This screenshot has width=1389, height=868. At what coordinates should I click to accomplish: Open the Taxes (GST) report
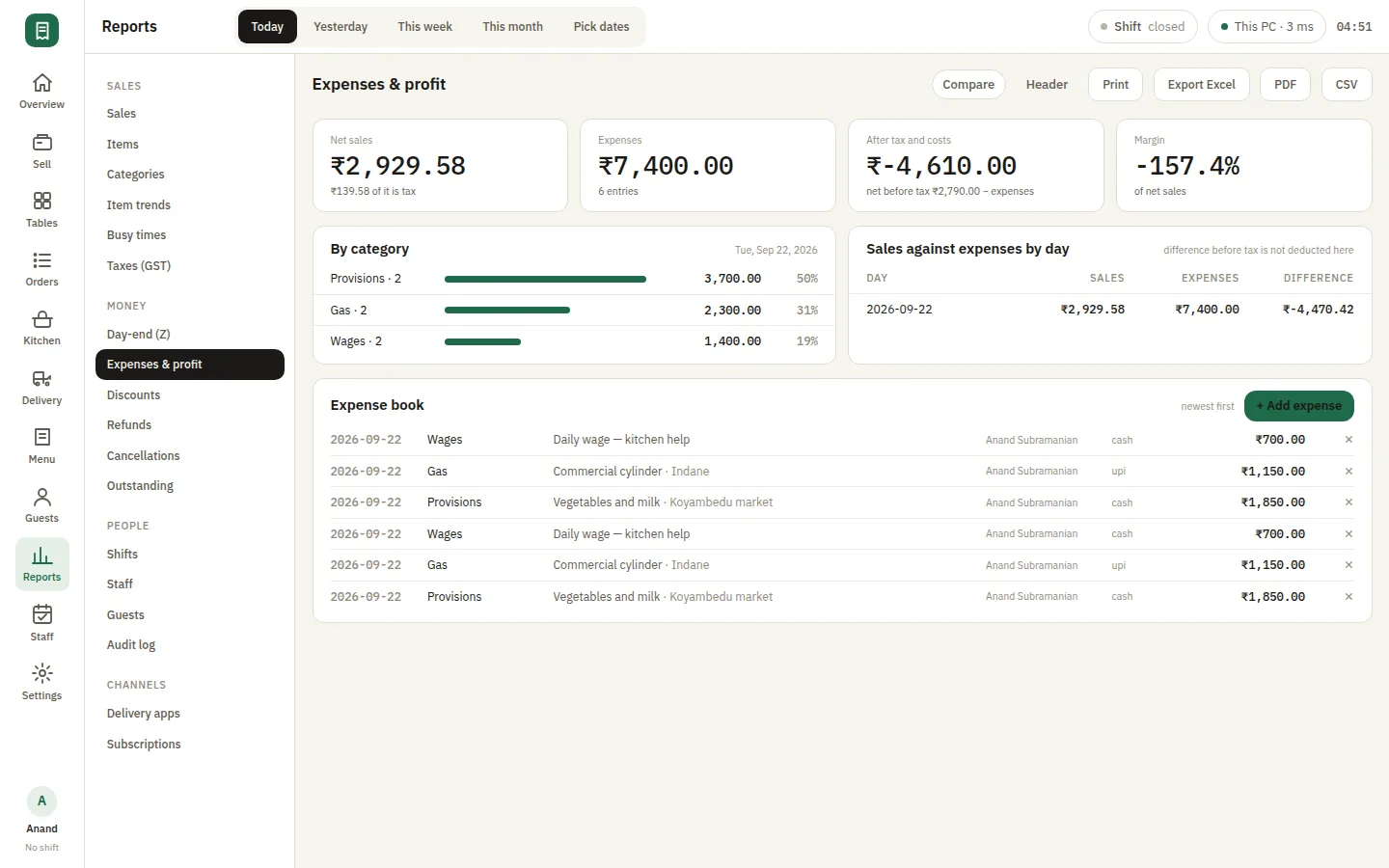[x=190, y=266]
